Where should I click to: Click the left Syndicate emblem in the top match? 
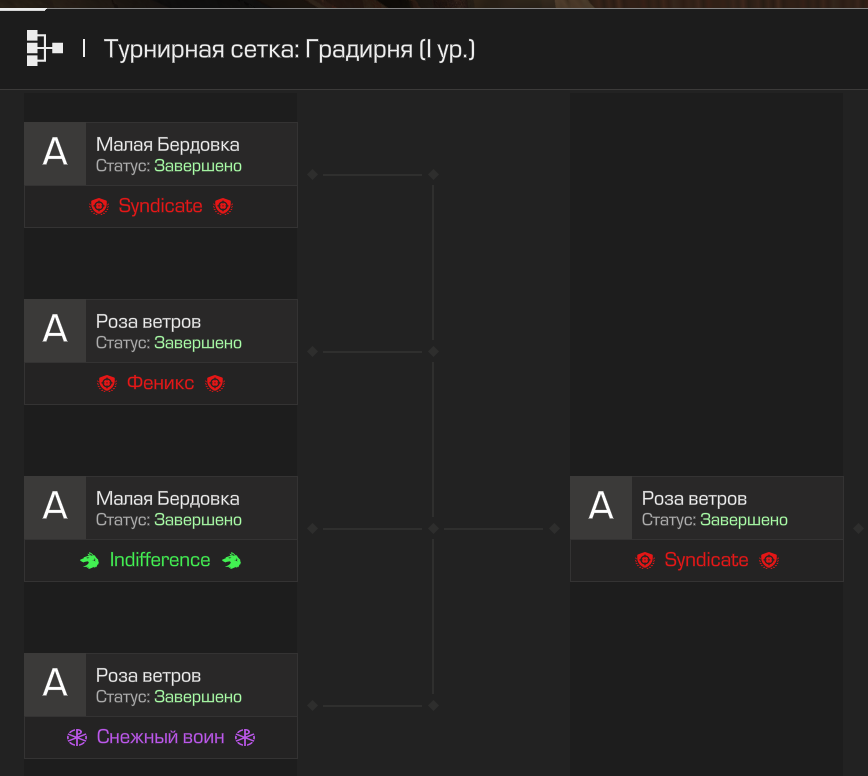pos(99,206)
